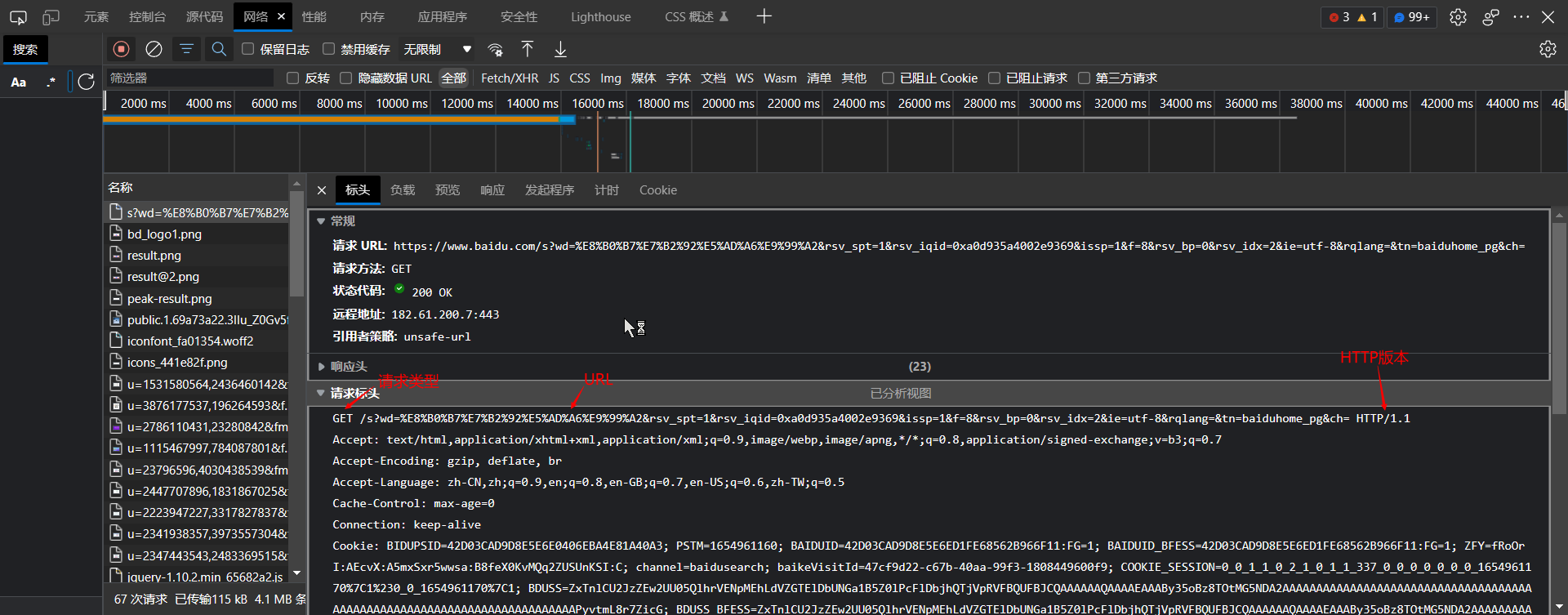Image resolution: width=1568 pixels, height=615 pixels.
Task: Toggle the network filter bar icon
Action: coord(186,49)
